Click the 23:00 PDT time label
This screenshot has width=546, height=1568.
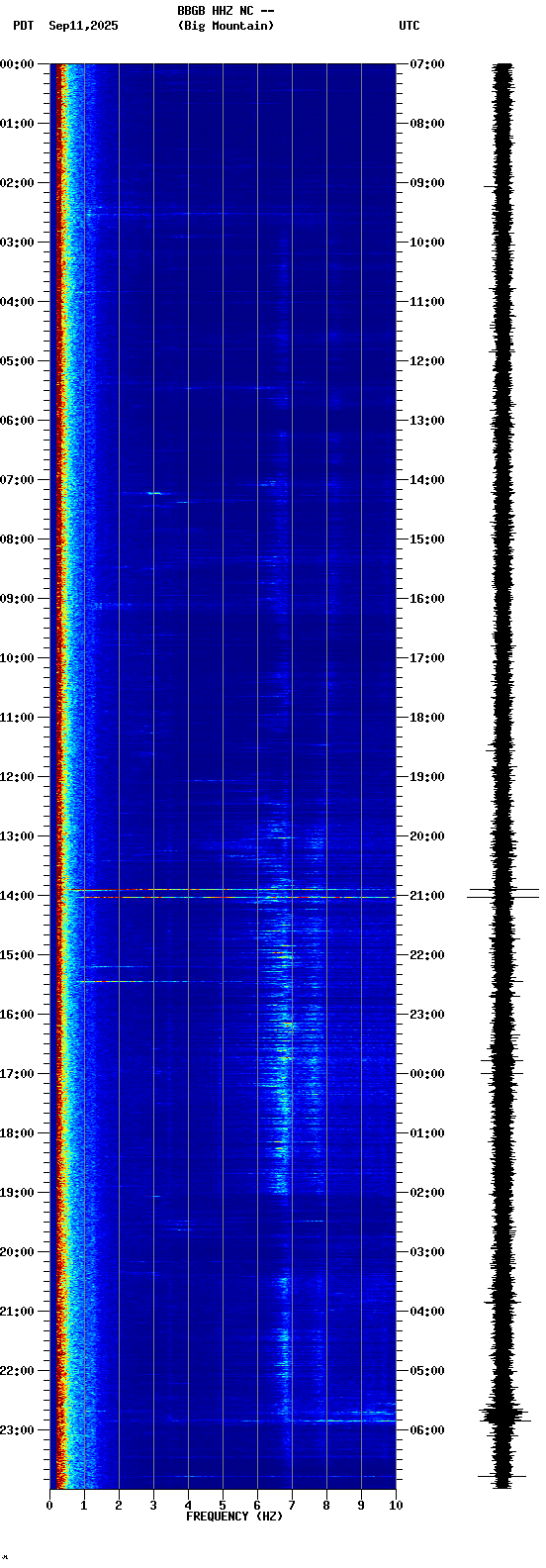pos(18,1430)
